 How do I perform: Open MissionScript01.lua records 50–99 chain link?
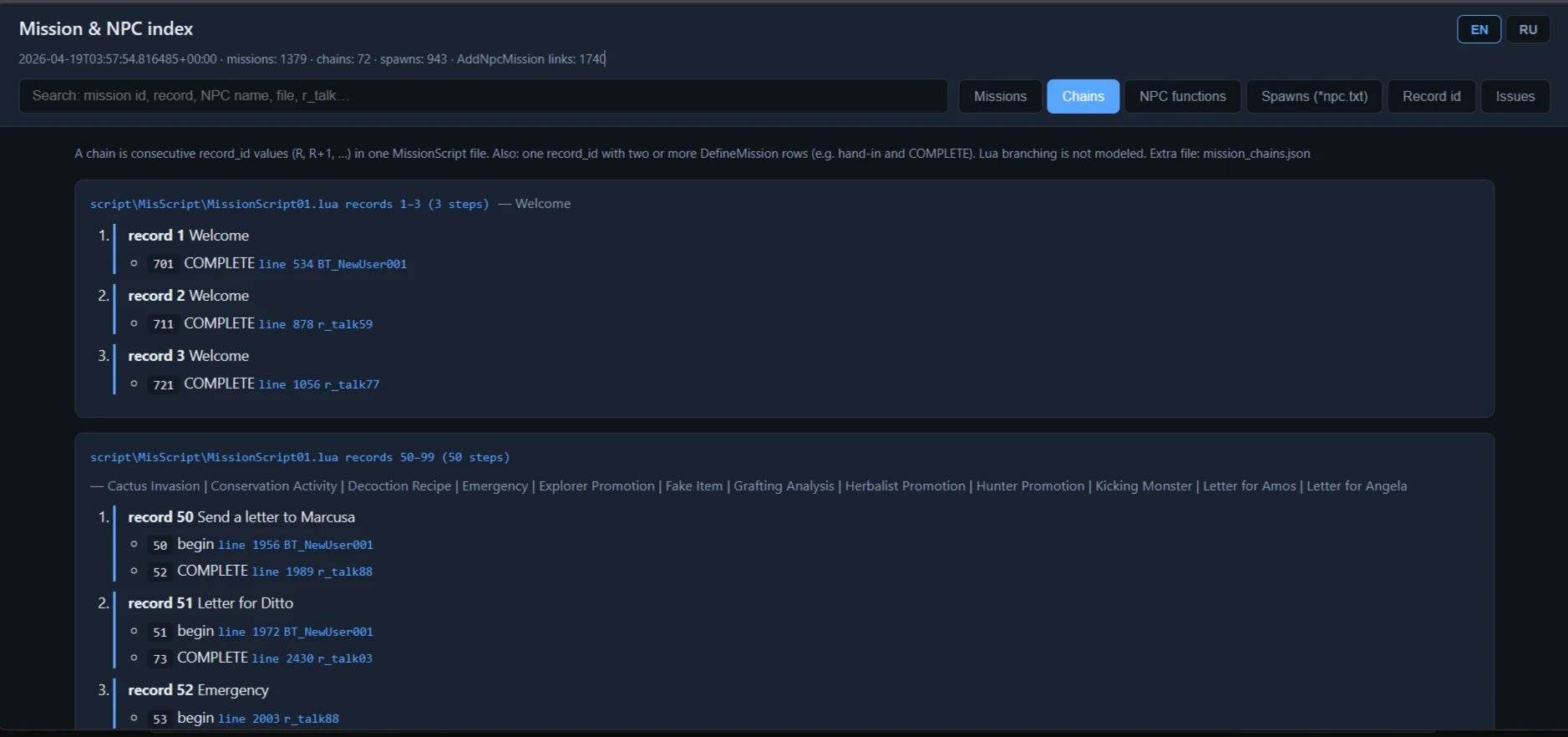[x=299, y=457]
